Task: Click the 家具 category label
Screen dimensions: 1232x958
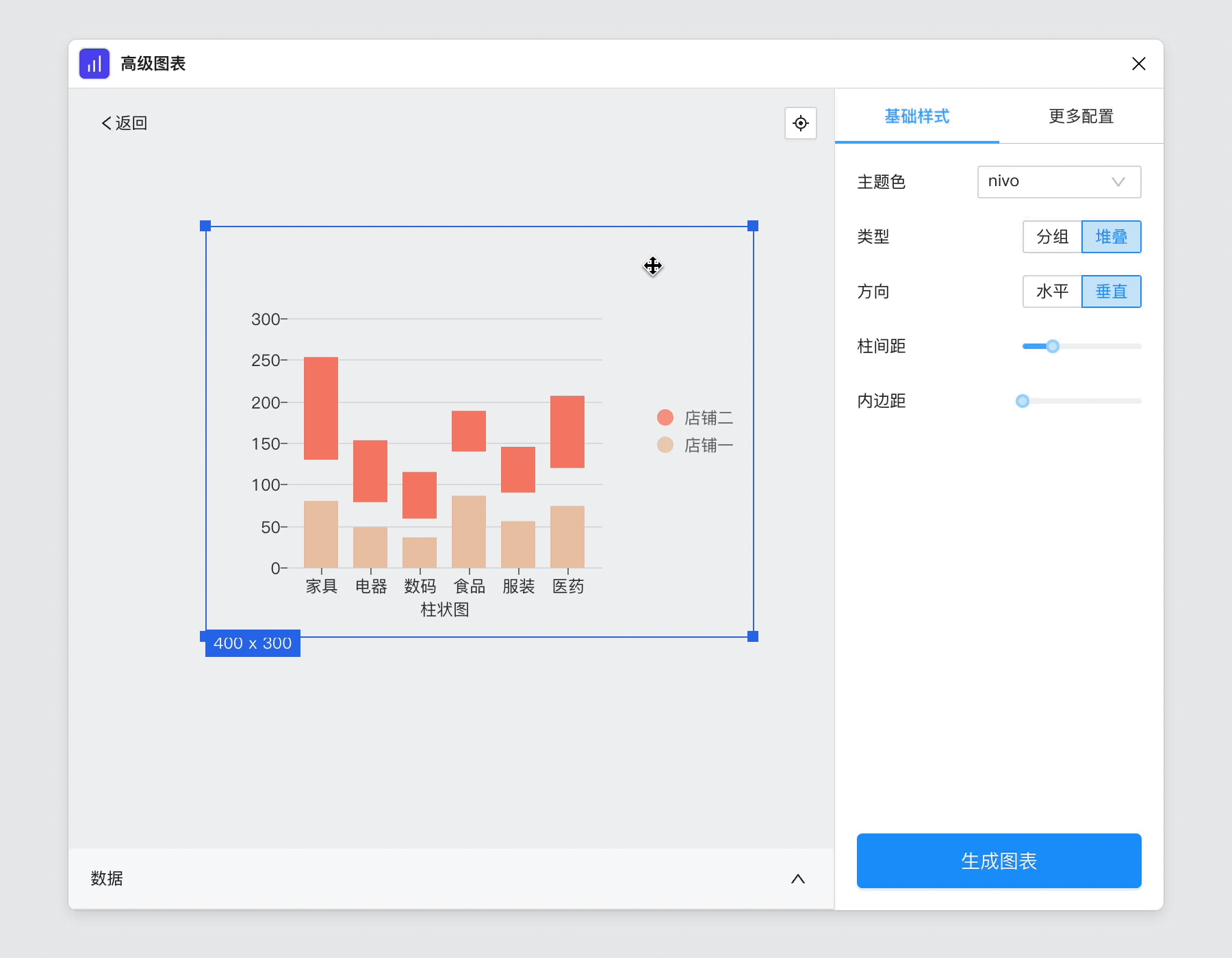Action: coord(322,586)
